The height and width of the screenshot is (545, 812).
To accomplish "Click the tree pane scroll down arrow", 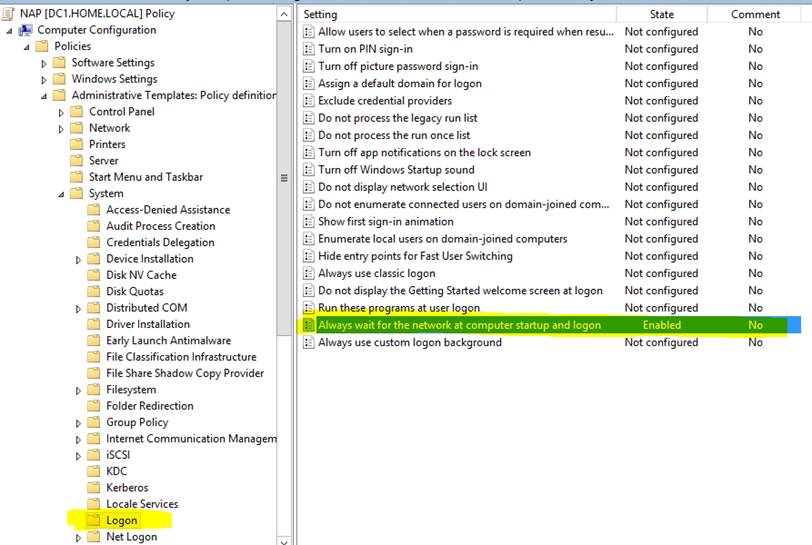I will (284, 541).
